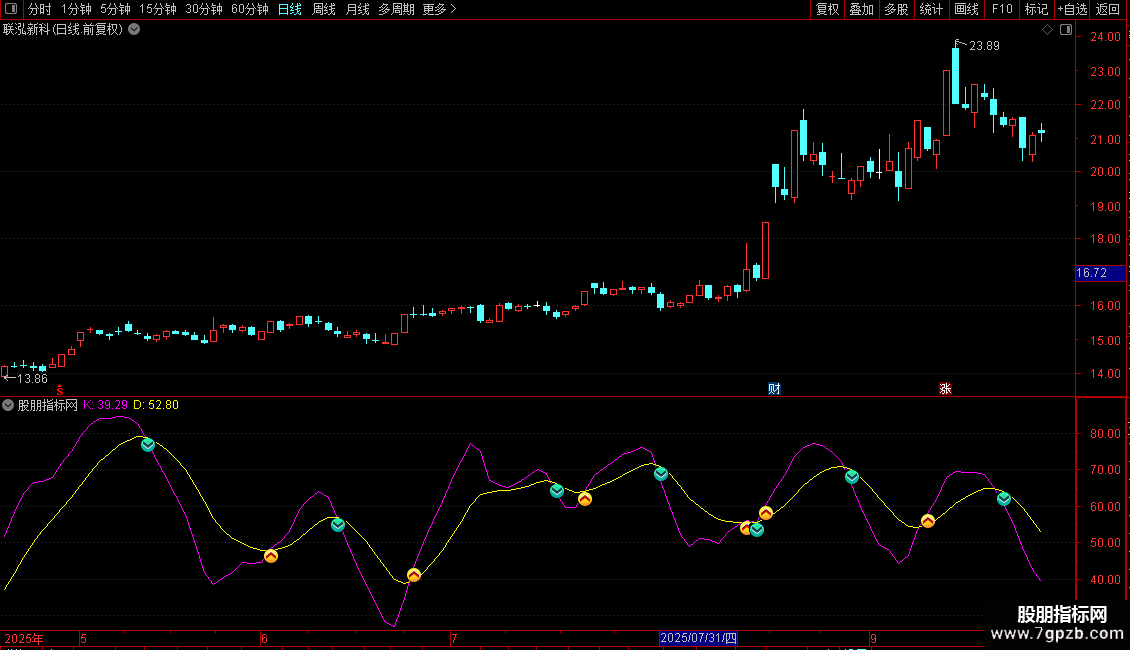This screenshot has height=650, width=1130.
Task: Toggle the side panel icon in the chart's top-right corner
Action: [x=1066, y=30]
